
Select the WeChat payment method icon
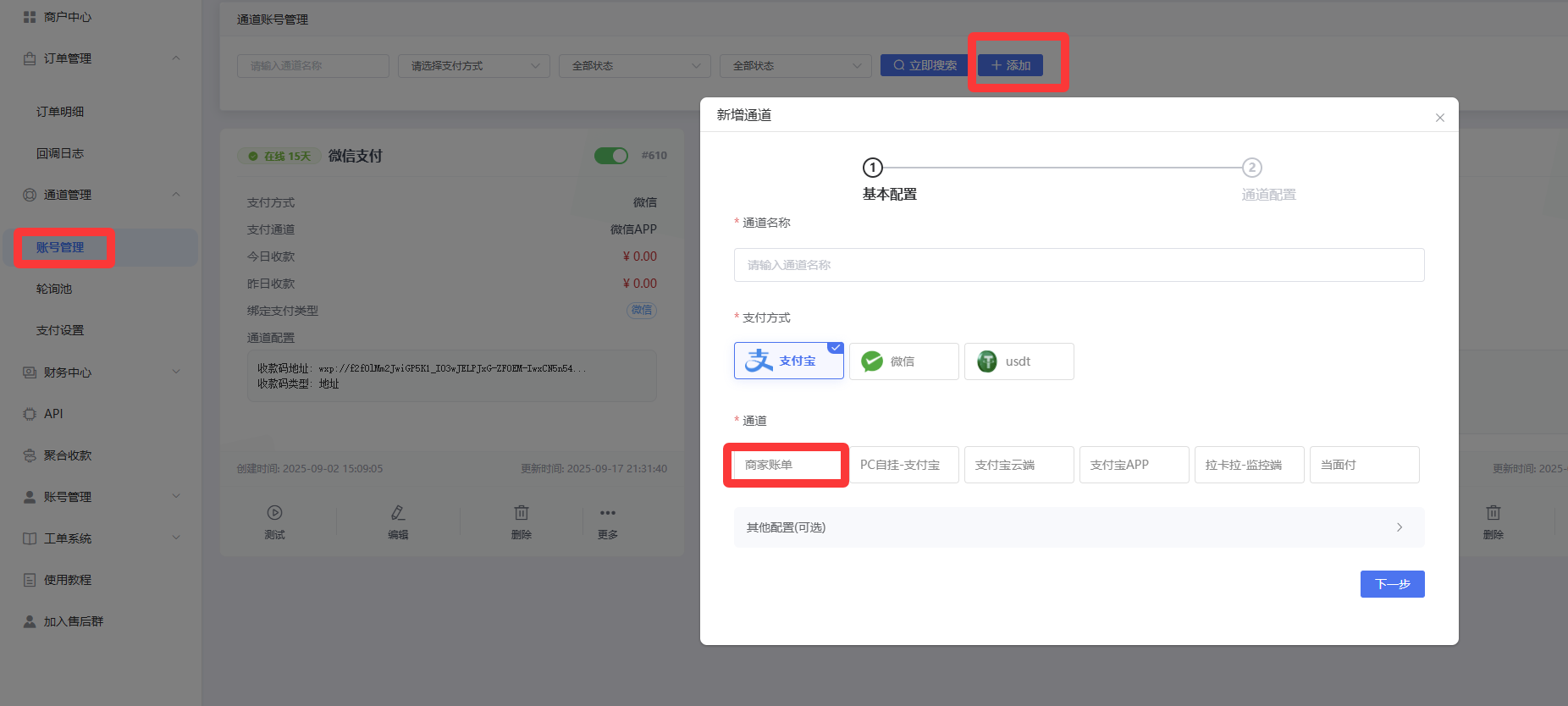coord(872,361)
